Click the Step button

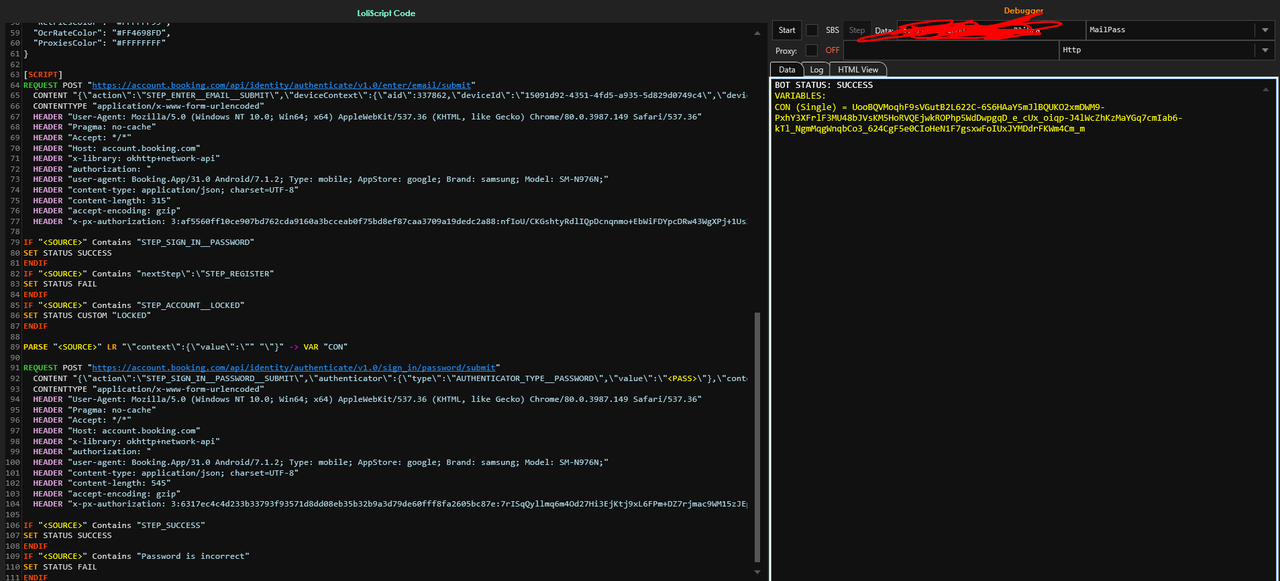[857, 30]
